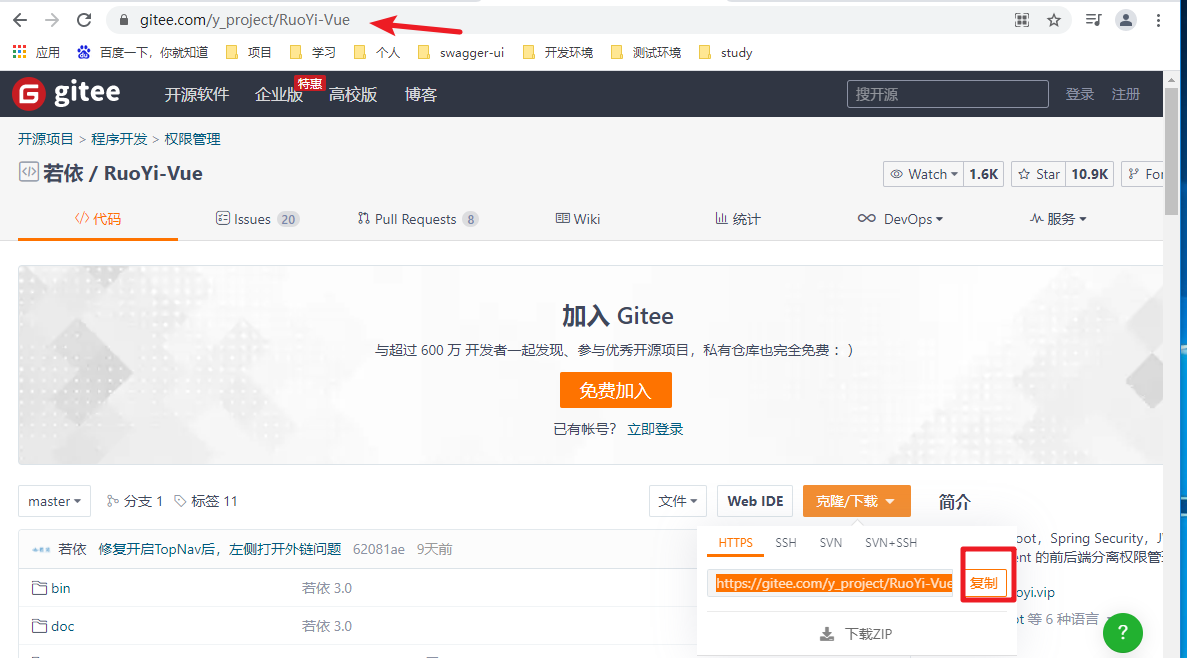Download the repository via 下载ZIP
Screen dimensions: 1187x658
click(x=856, y=634)
